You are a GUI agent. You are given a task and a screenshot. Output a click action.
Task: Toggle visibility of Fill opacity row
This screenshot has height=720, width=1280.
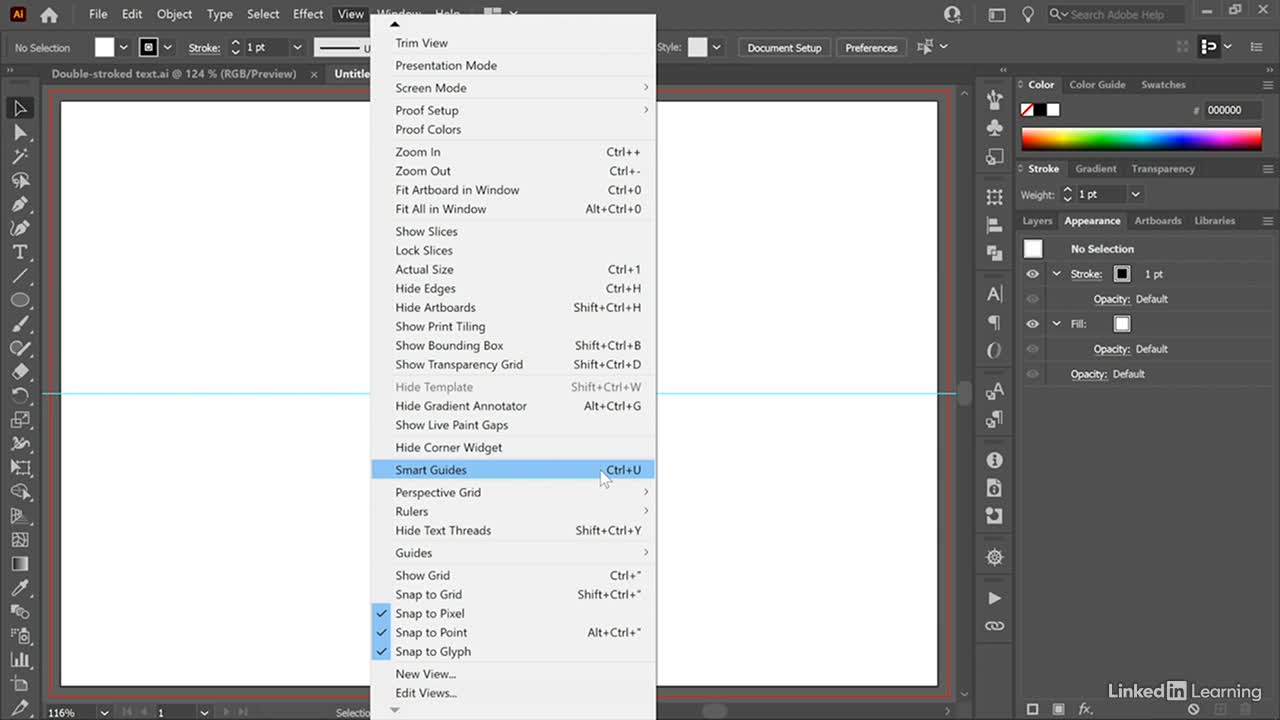coord(1032,349)
